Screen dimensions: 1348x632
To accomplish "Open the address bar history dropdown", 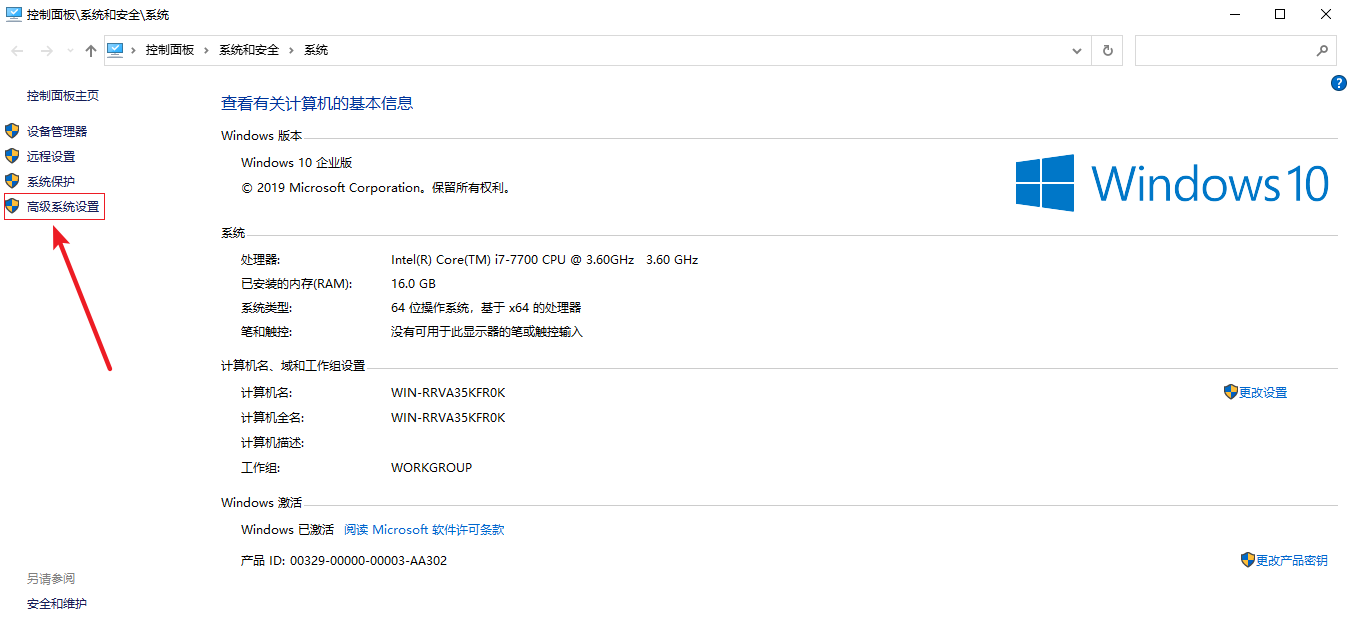I will [1077, 50].
